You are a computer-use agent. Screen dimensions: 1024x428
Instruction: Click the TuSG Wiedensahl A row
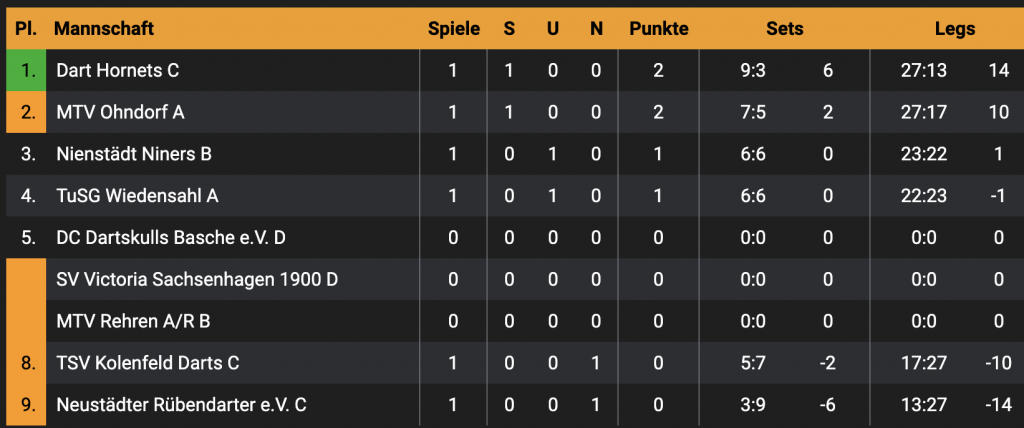coord(137,196)
